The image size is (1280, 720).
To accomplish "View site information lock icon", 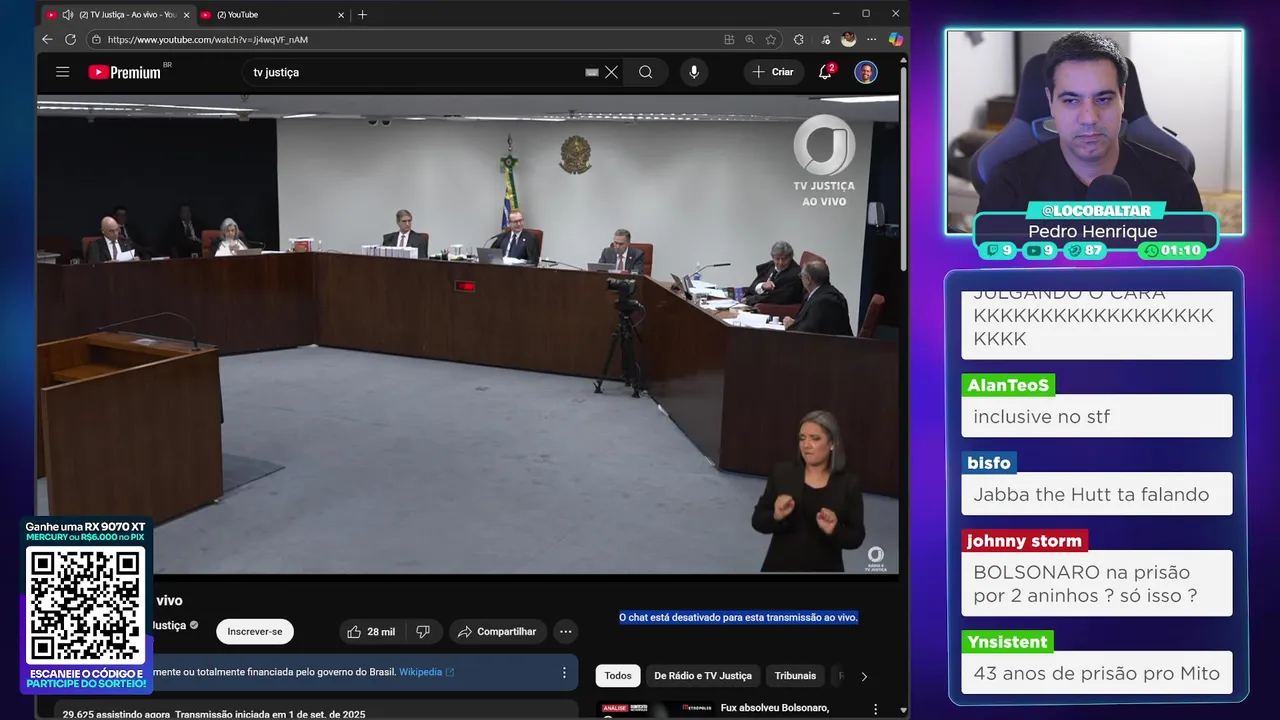I will tap(96, 40).
